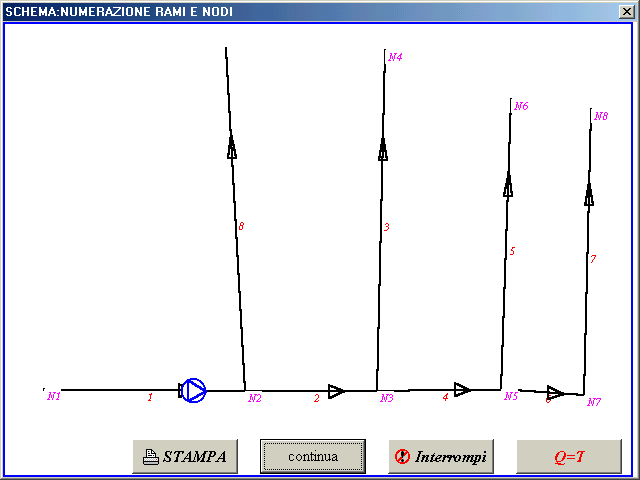
Task: Click the flow arrow near node N7
Action: 556,393
